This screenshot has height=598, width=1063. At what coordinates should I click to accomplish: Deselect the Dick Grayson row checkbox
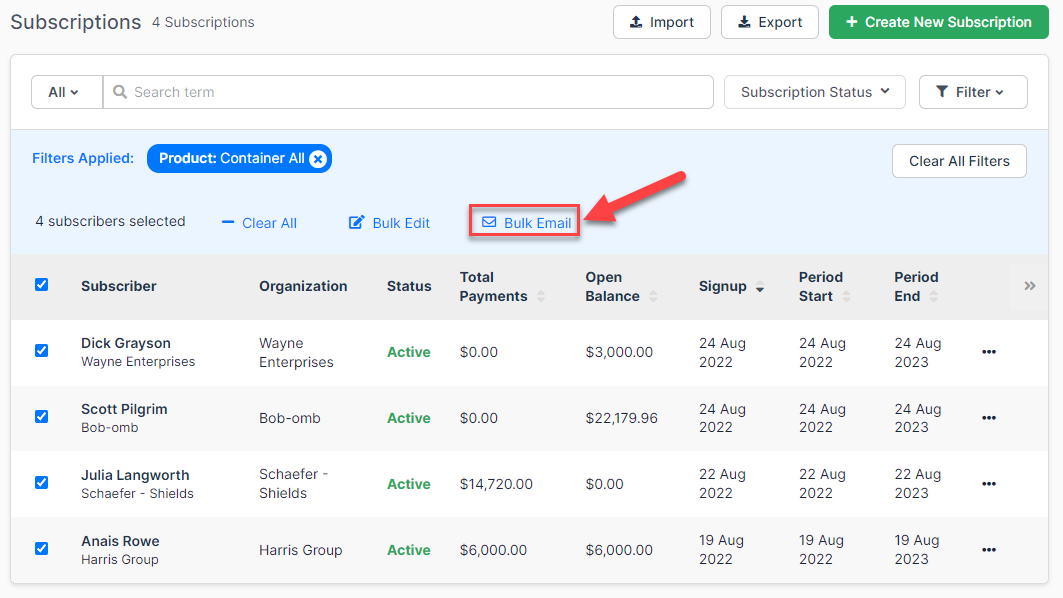[x=41, y=351]
